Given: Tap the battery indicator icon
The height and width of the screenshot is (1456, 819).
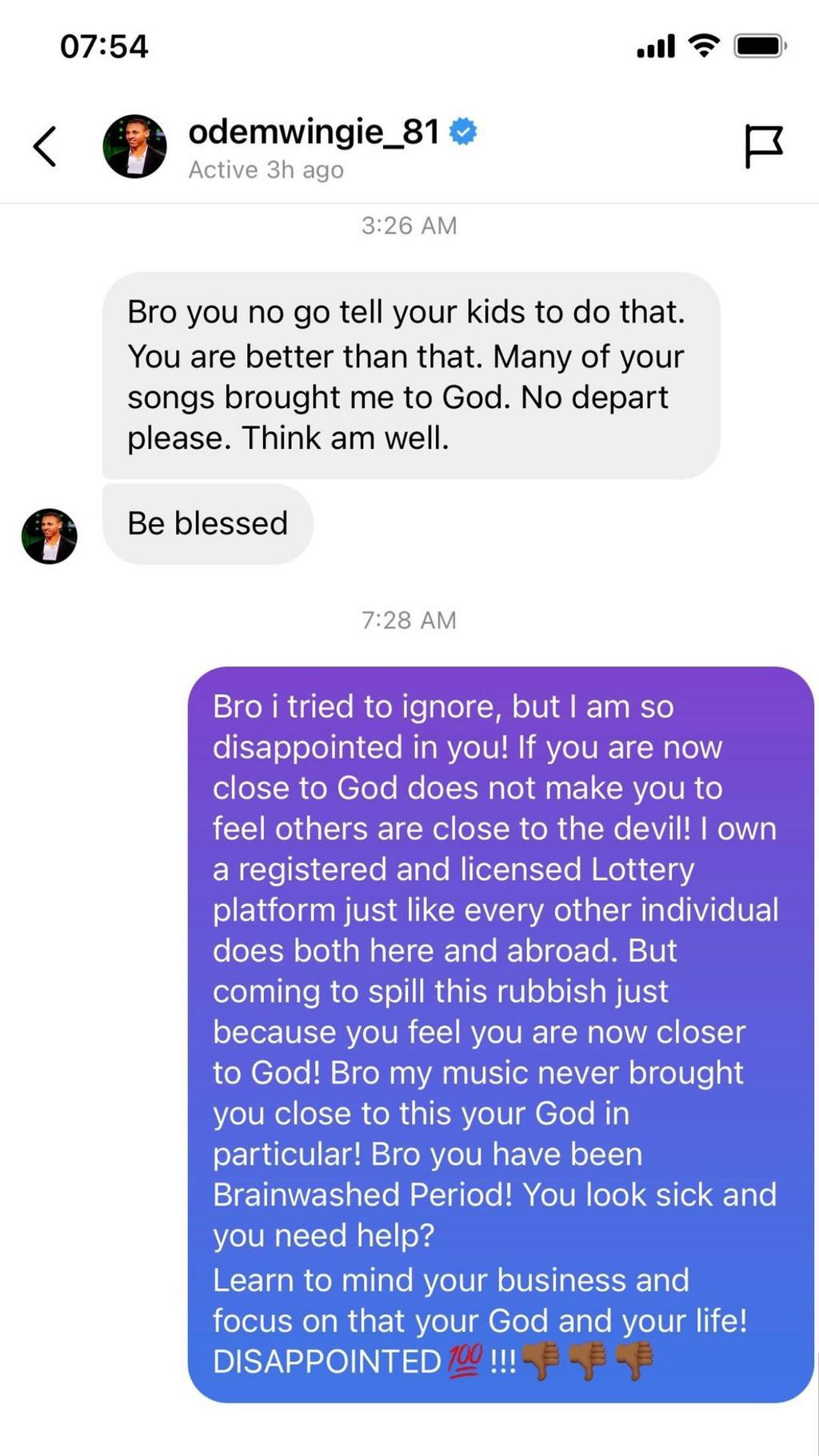Looking at the screenshot, I should [x=760, y=46].
